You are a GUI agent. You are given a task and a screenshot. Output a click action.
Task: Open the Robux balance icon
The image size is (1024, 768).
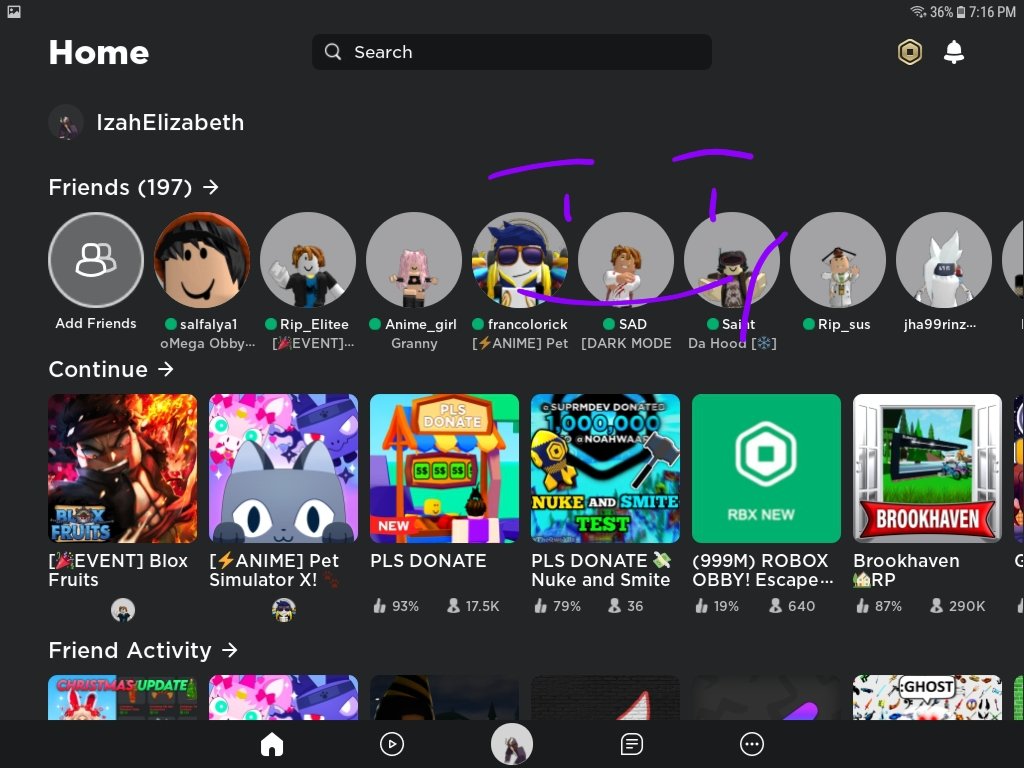coord(909,52)
